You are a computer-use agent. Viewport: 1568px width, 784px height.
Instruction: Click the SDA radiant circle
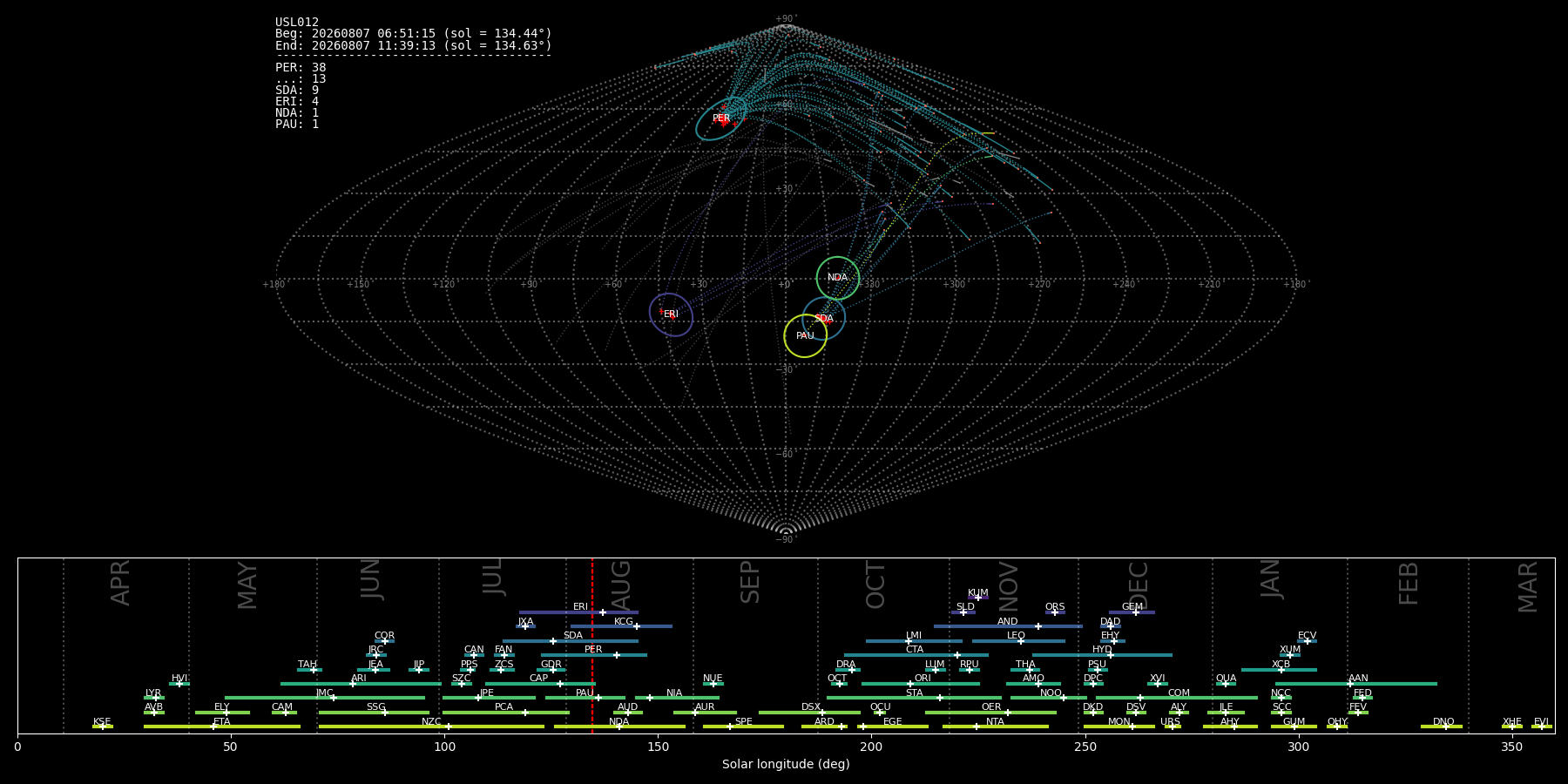coord(823,318)
